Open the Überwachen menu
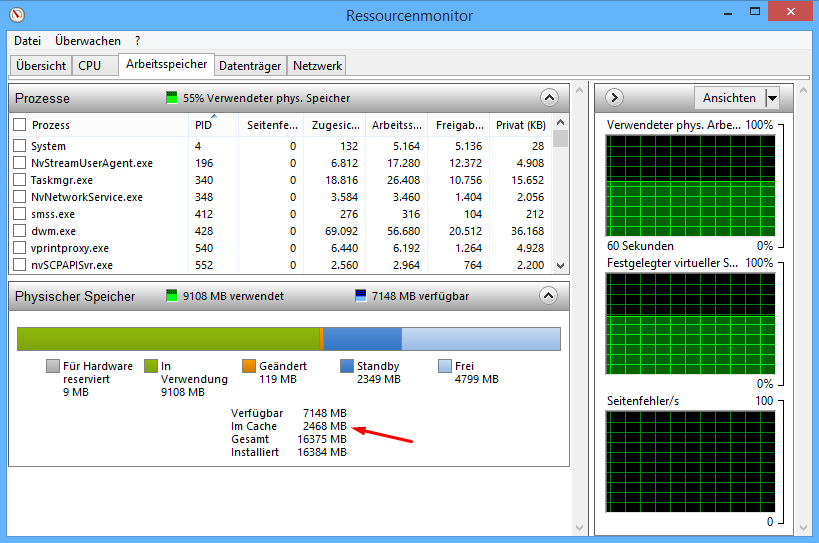Screen dimensions: 819x543 (88, 41)
